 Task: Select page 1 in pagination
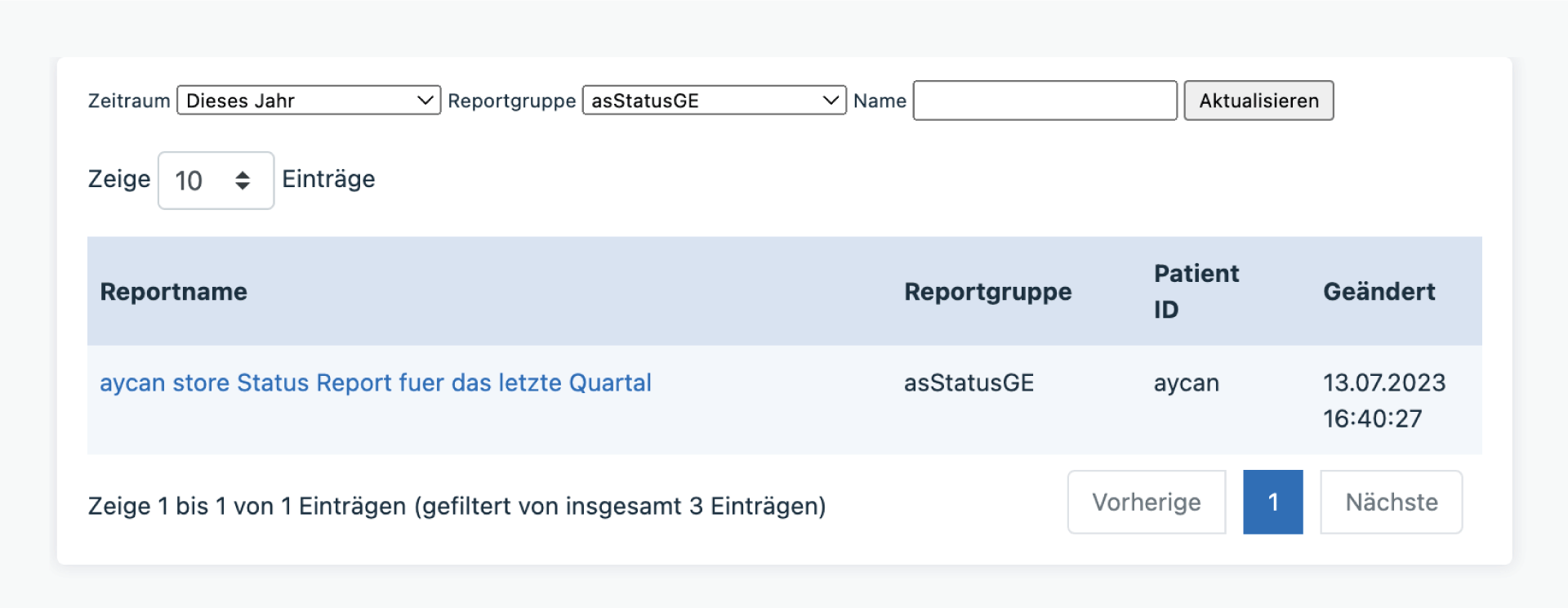tap(1272, 502)
